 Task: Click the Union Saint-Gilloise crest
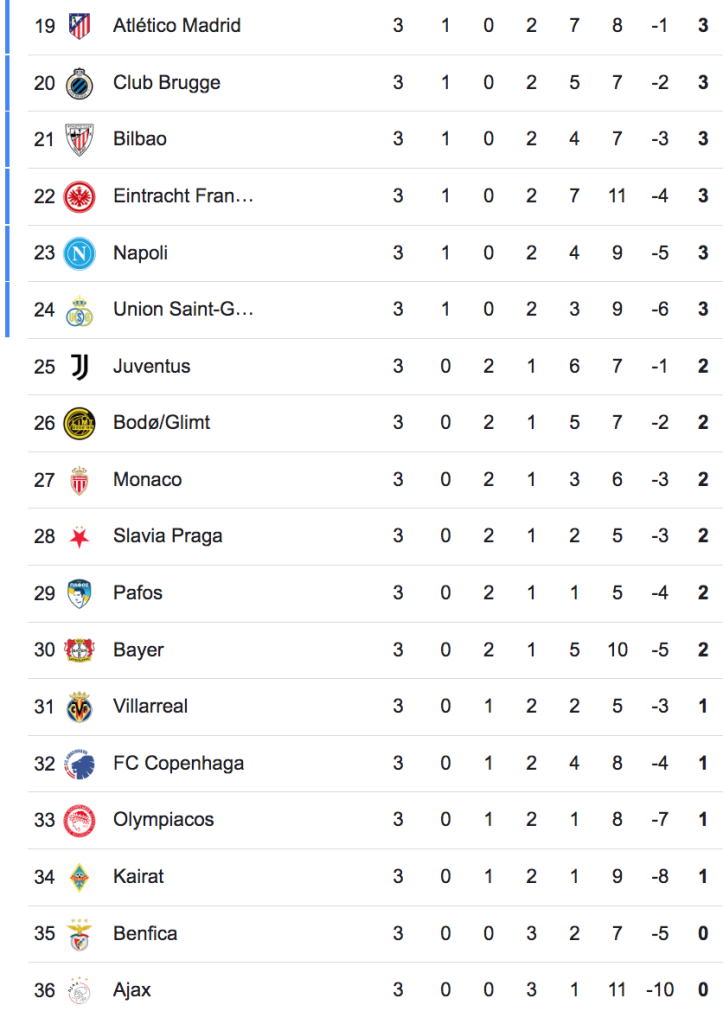click(x=79, y=310)
